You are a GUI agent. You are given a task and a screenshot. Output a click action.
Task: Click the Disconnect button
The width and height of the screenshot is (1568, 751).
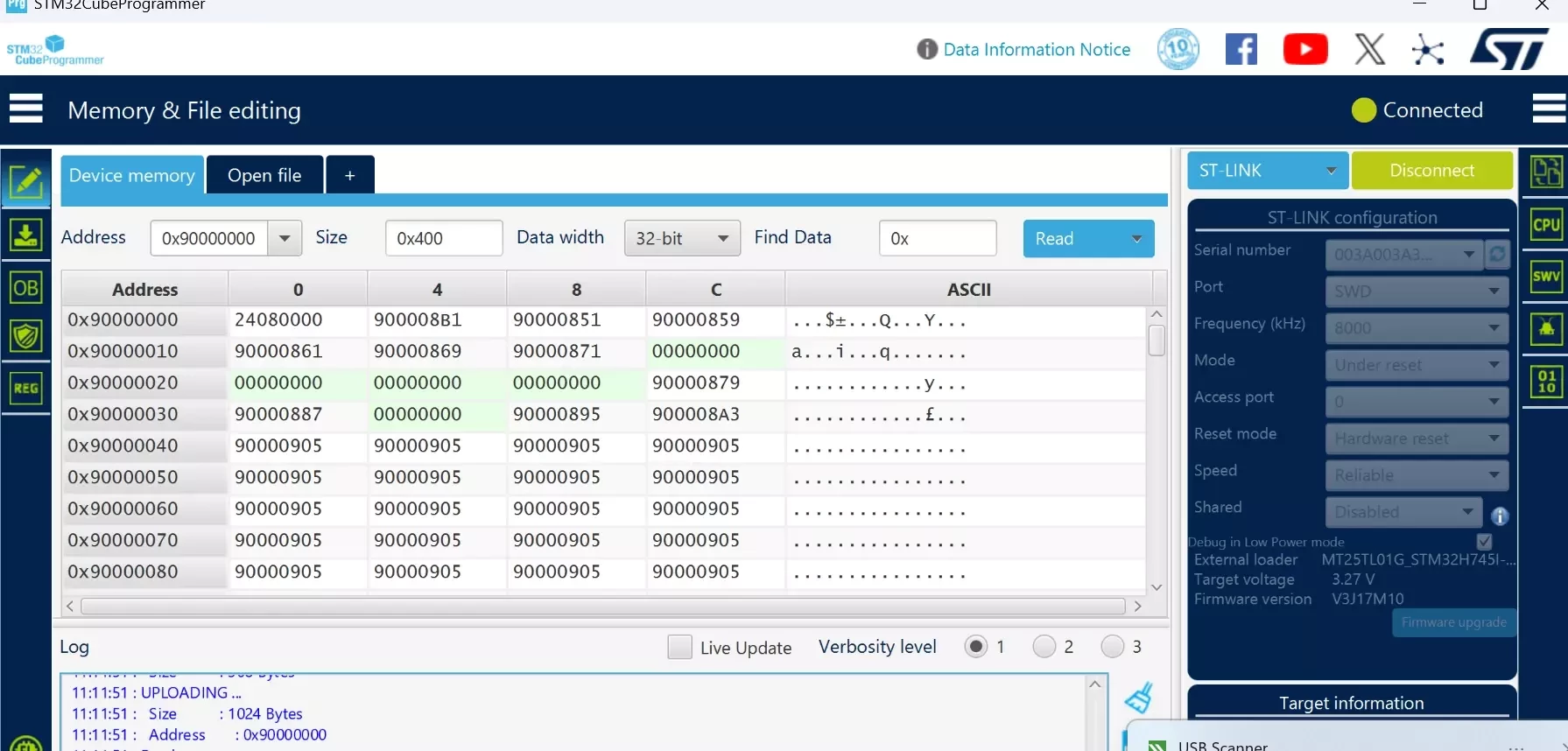click(1431, 171)
